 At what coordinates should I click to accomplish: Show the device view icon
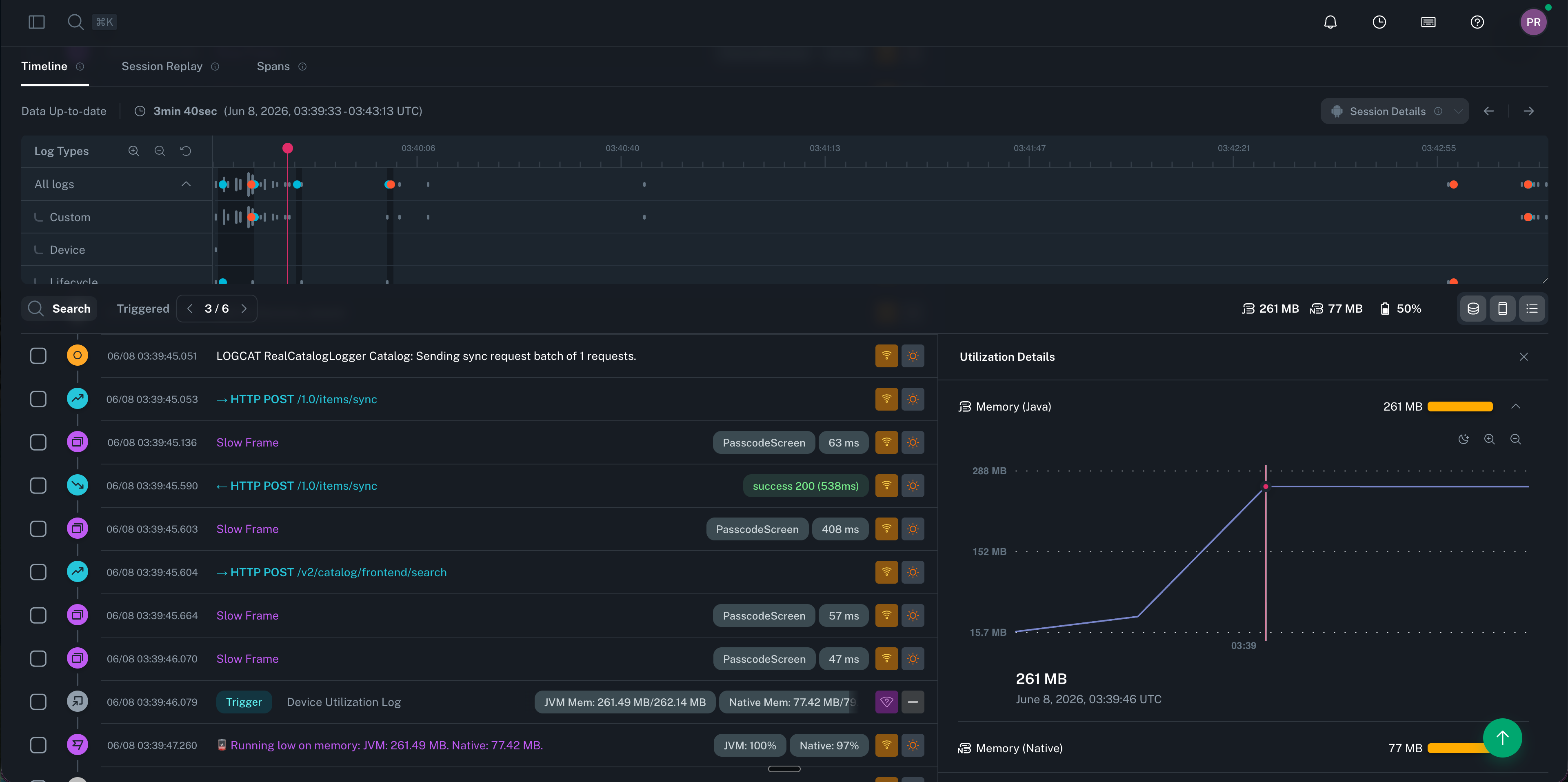point(1502,309)
